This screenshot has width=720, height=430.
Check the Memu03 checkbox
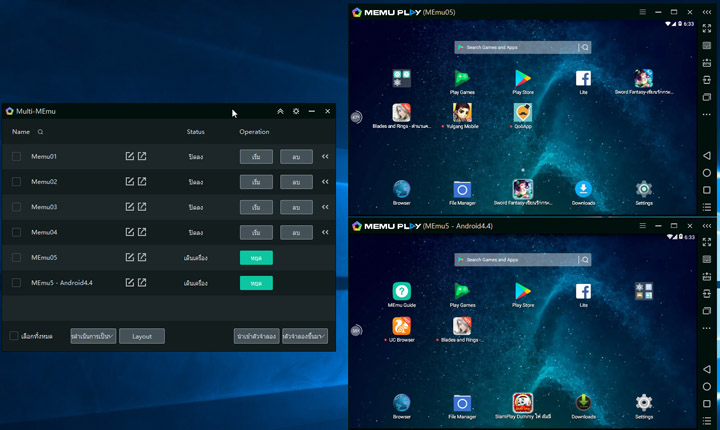click(17, 207)
